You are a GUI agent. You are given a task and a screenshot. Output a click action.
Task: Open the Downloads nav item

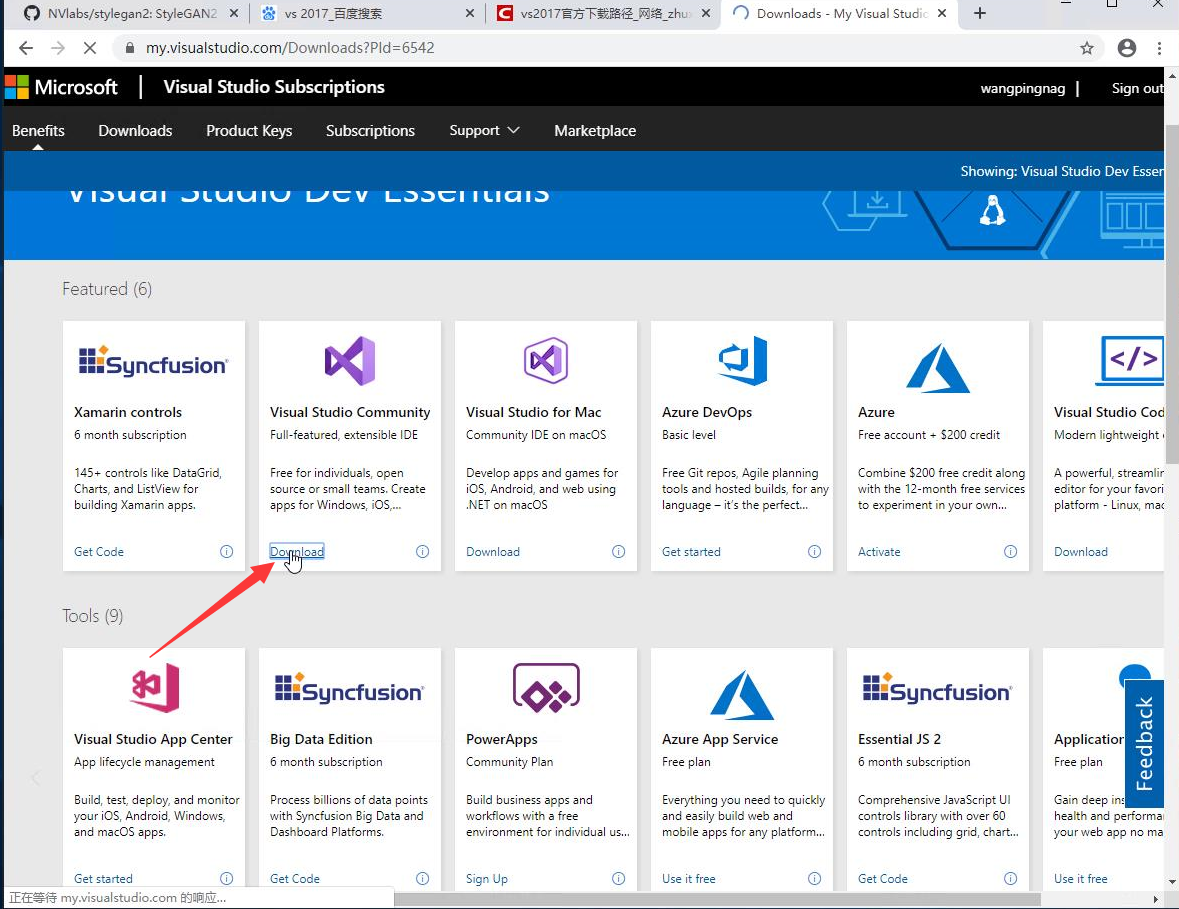coord(135,131)
